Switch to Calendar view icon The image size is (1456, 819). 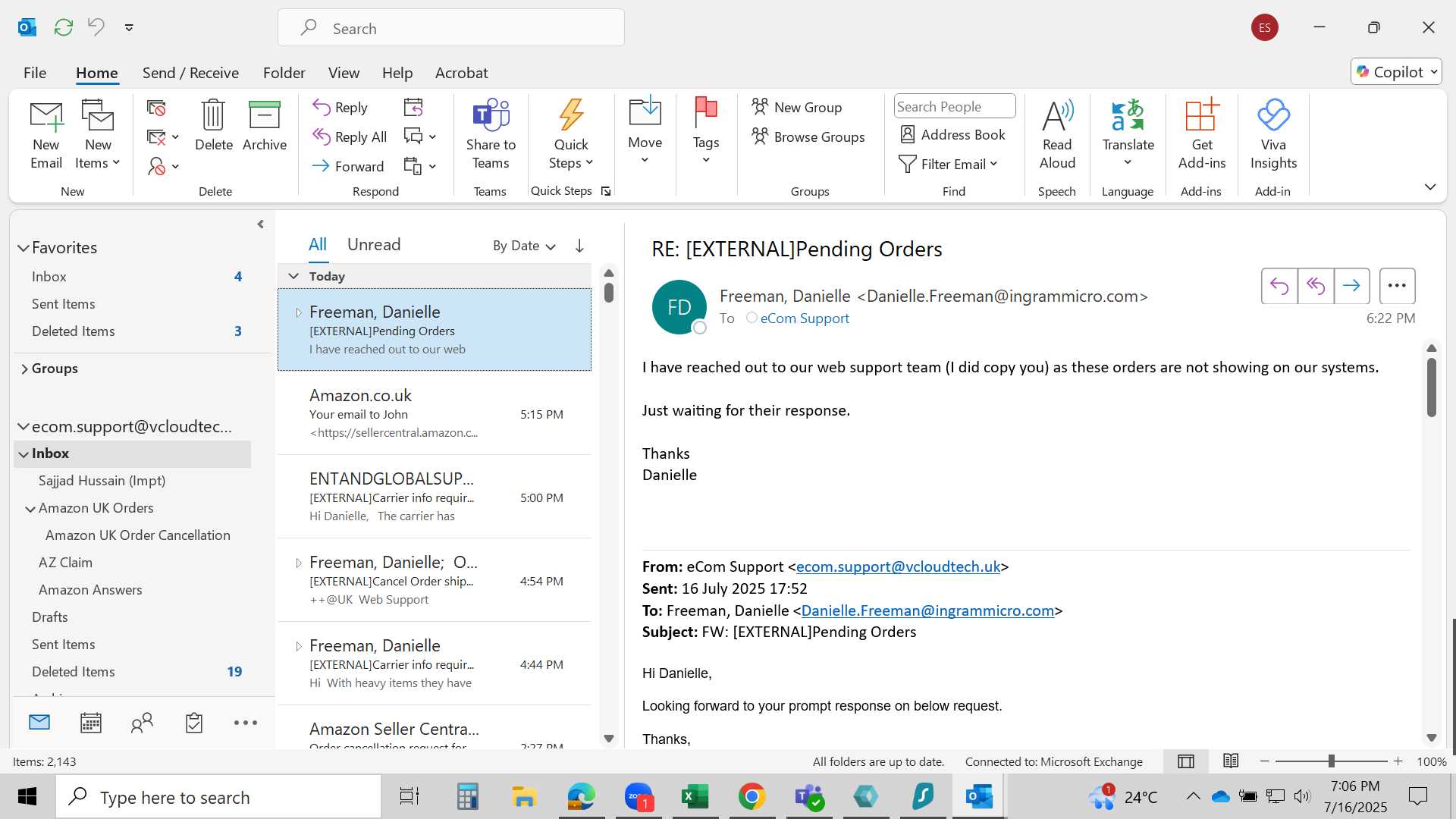point(91,723)
